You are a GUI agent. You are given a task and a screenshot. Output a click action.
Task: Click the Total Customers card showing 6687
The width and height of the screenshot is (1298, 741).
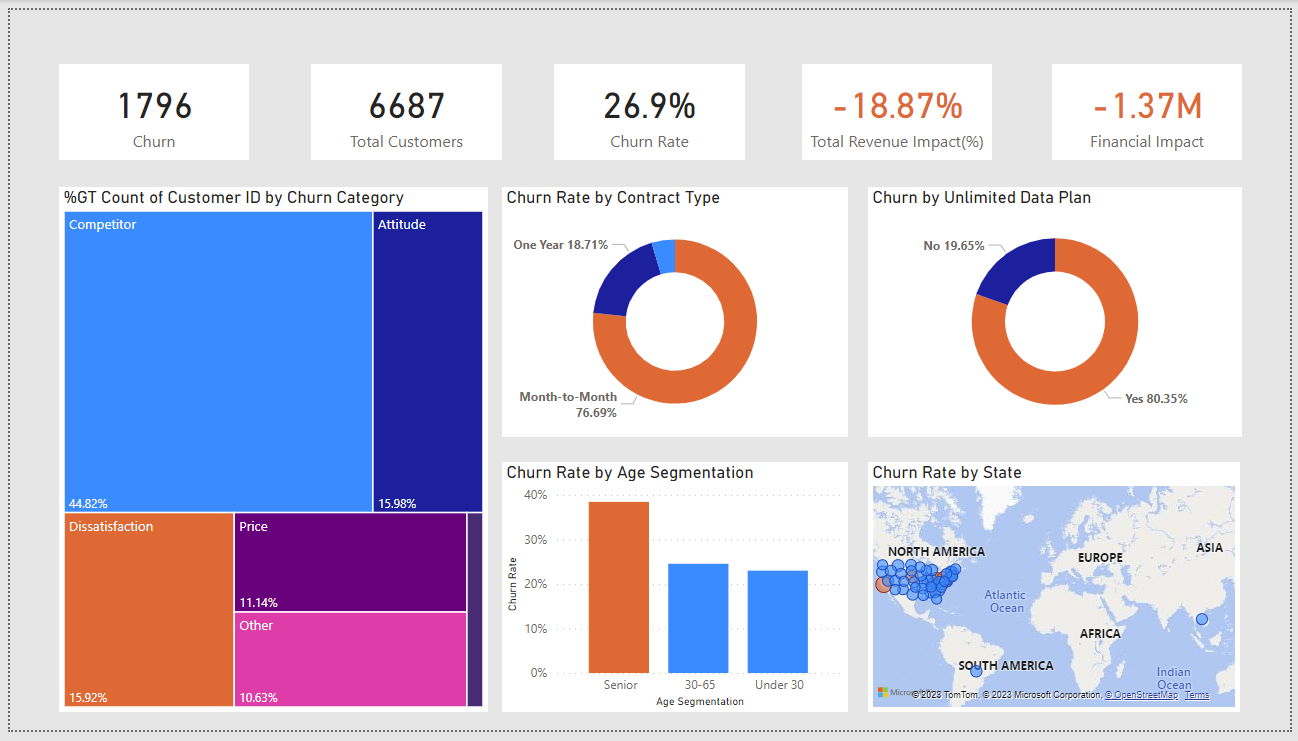[x=406, y=110]
